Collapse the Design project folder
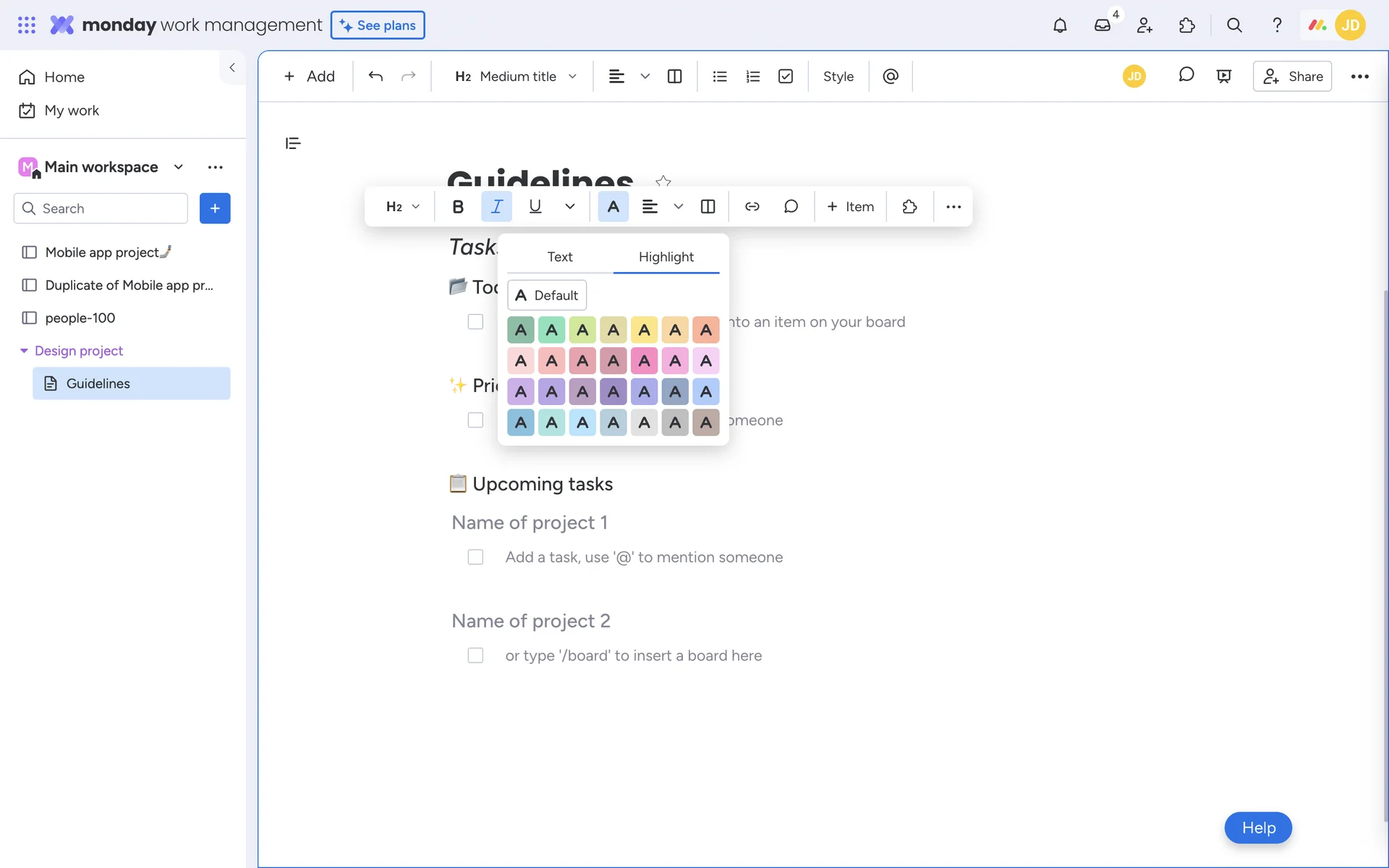This screenshot has height=868, width=1389. (24, 351)
